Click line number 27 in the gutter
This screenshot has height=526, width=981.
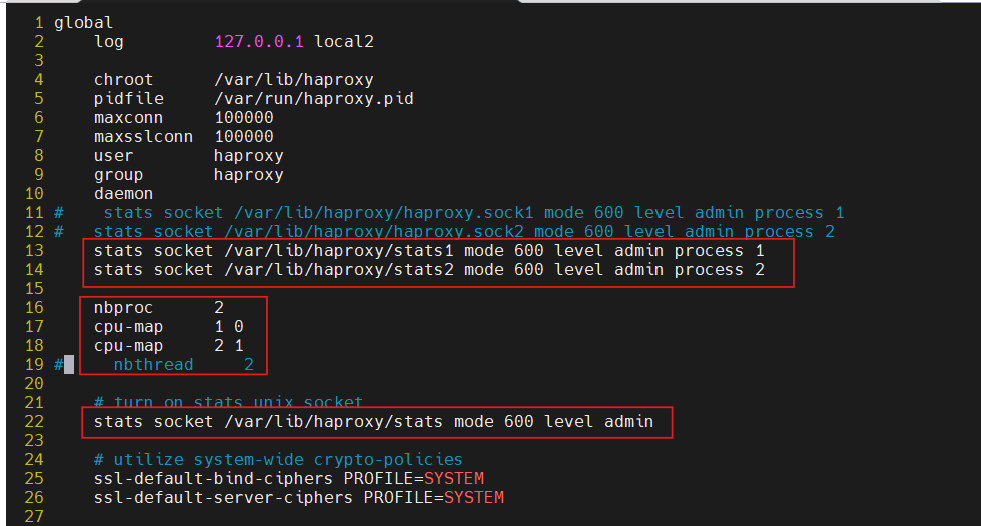[x=34, y=517]
